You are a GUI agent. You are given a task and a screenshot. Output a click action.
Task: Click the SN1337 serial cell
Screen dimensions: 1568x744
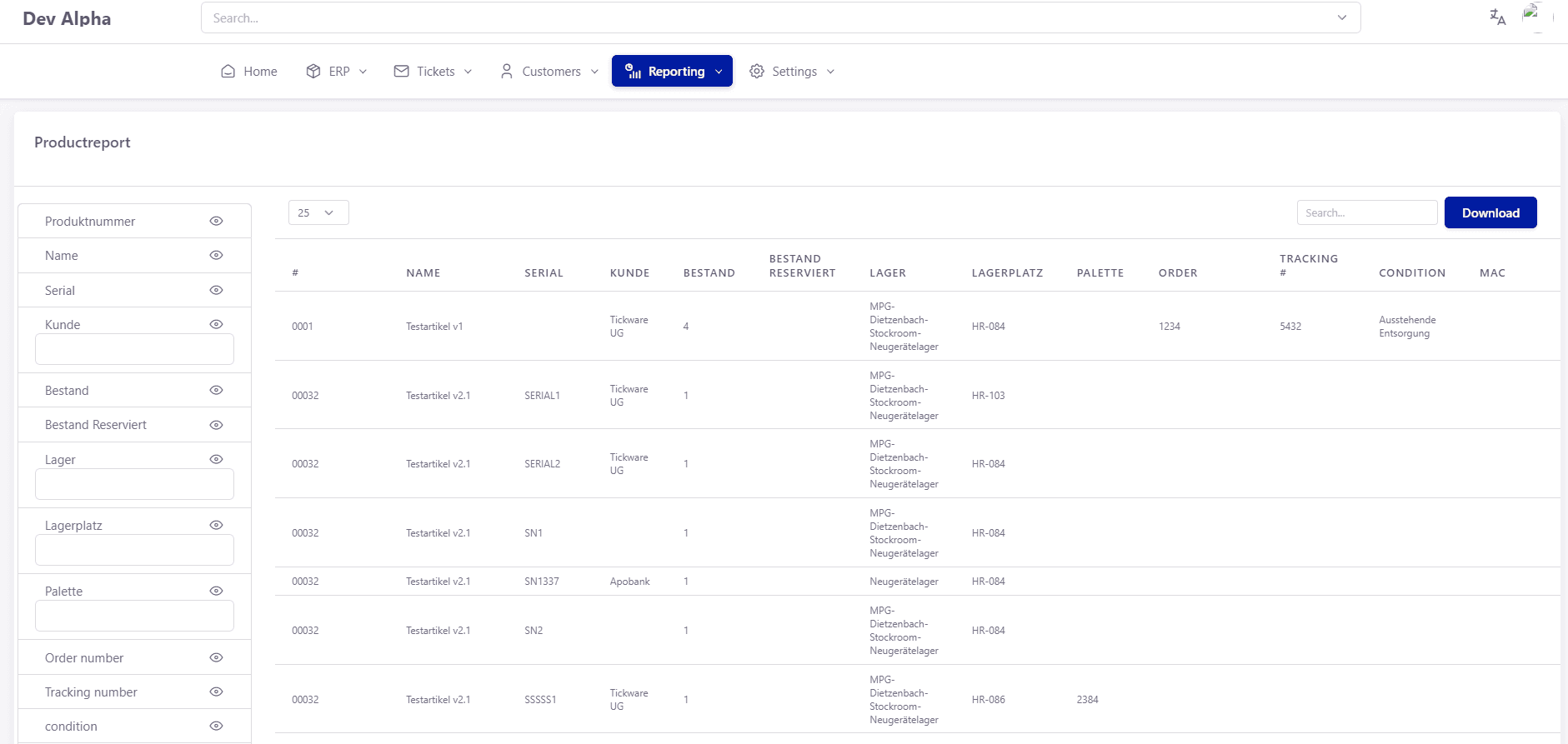pos(542,581)
